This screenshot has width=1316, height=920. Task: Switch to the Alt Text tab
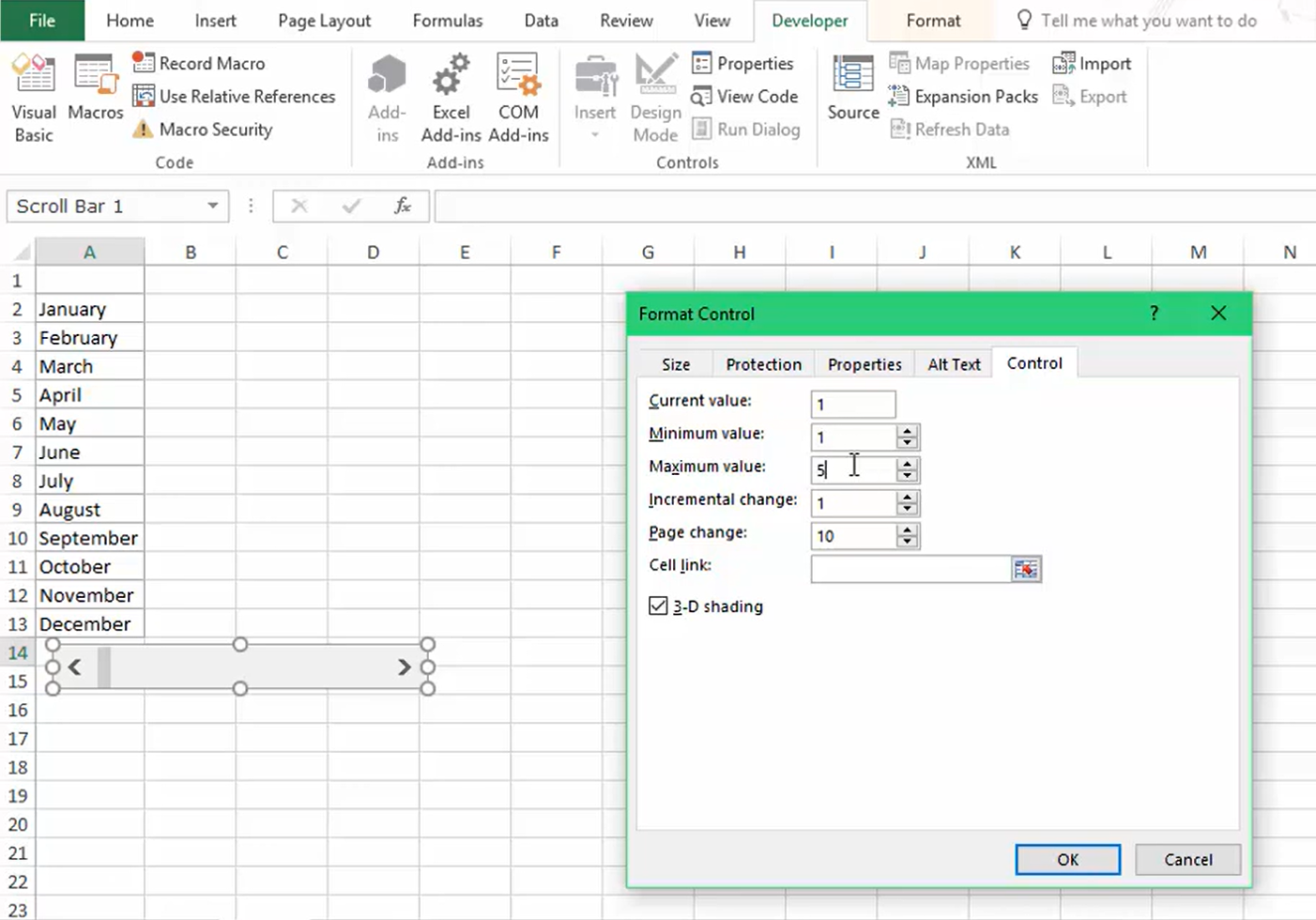(x=954, y=364)
